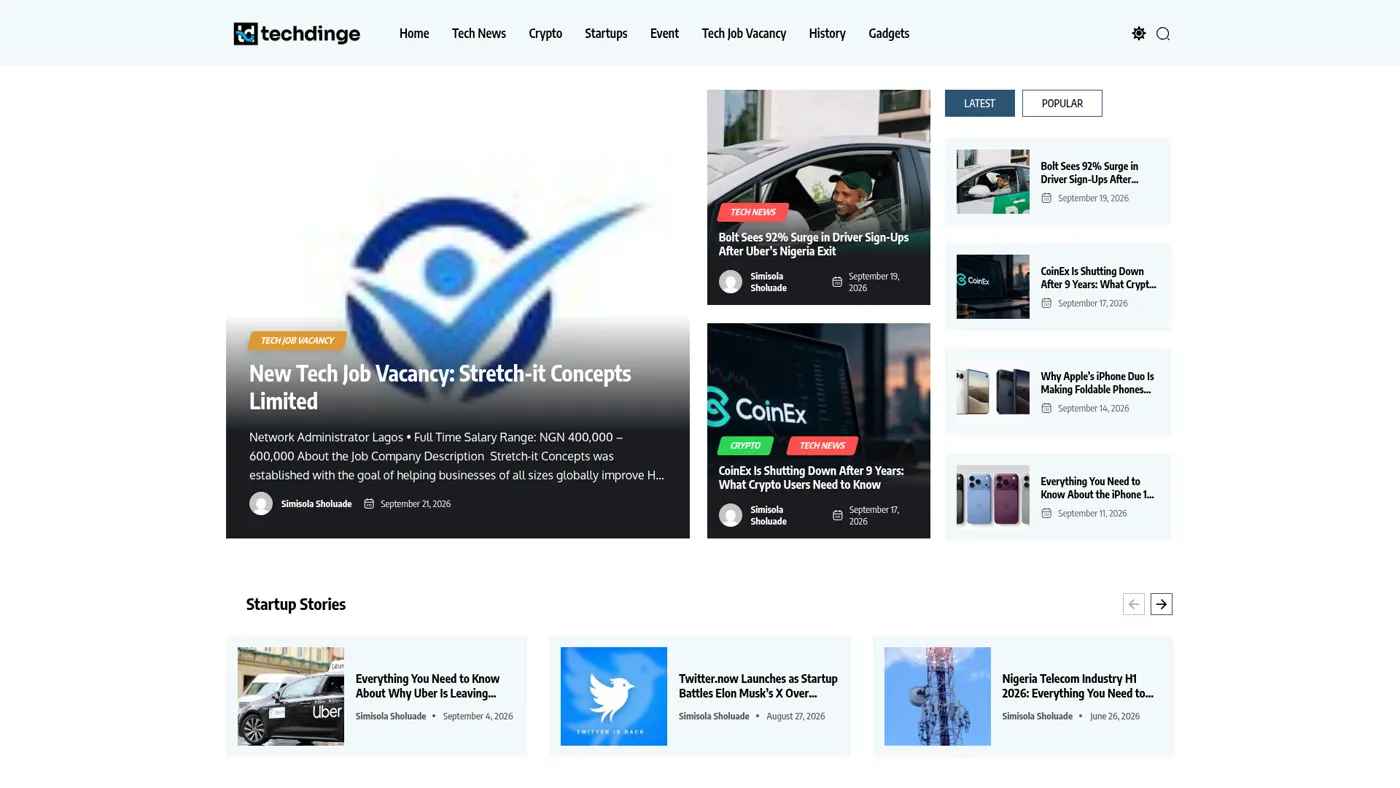Click calendar icon next to September 14, 2026
The height and width of the screenshot is (788, 1400).
pos(1046,408)
